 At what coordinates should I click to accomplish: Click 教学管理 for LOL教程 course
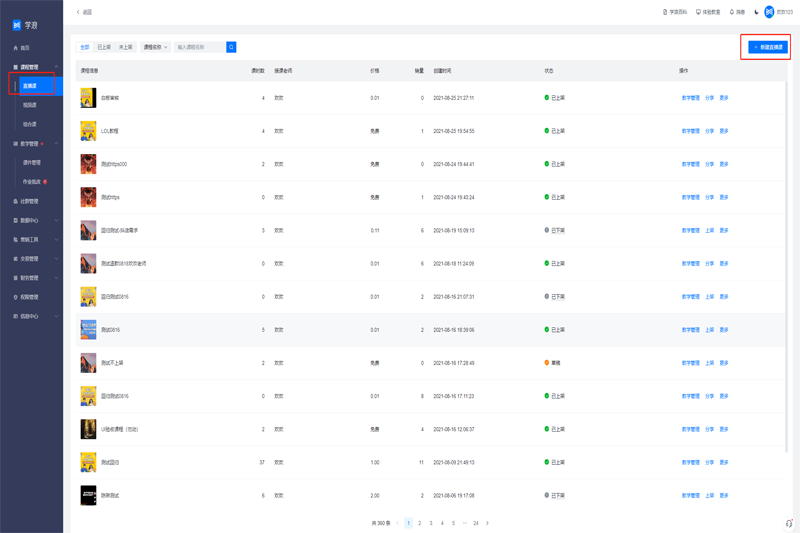pos(690,131)
